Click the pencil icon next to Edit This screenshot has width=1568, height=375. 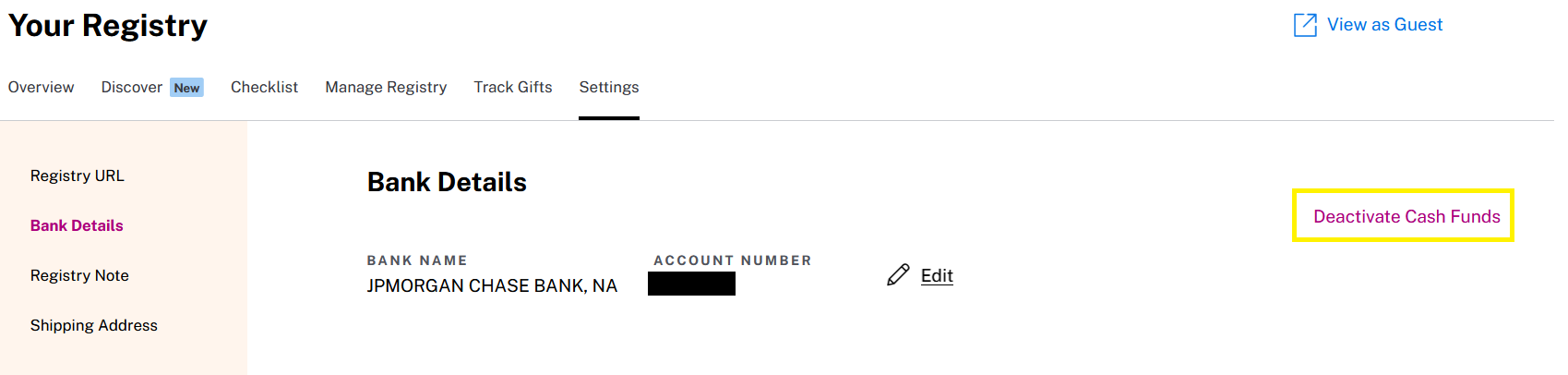[x=898, y=275]
